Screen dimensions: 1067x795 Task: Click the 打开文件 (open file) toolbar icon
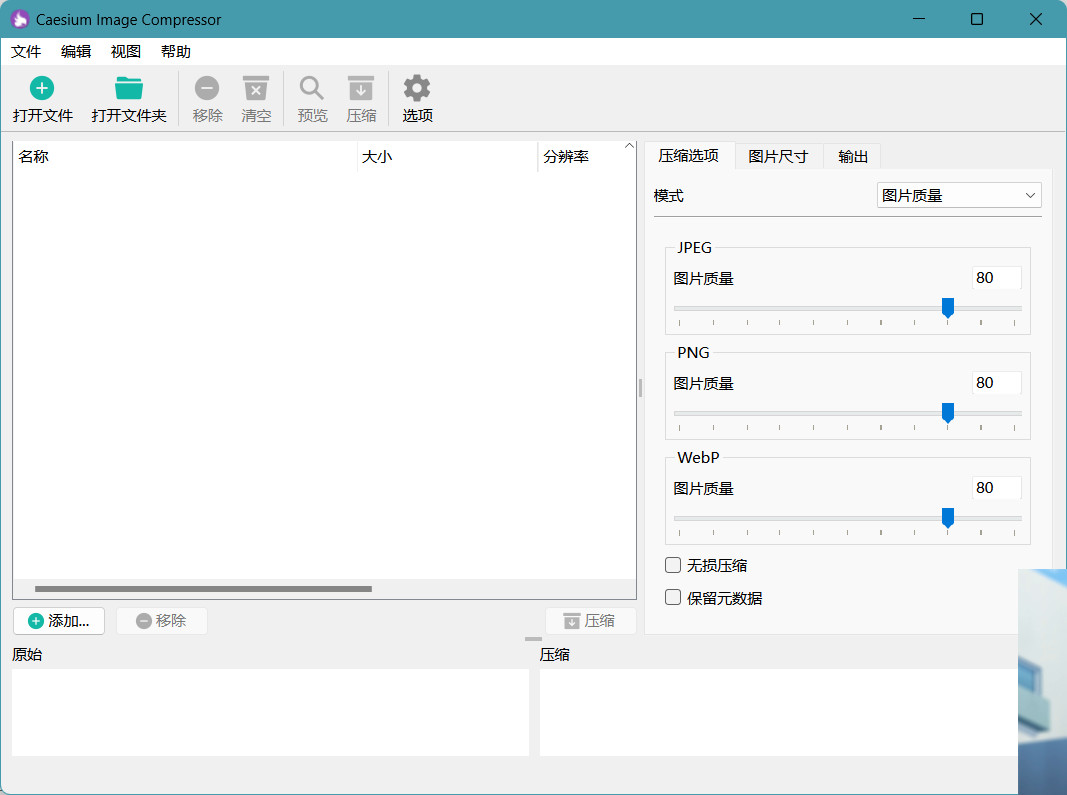pos(42,88)
